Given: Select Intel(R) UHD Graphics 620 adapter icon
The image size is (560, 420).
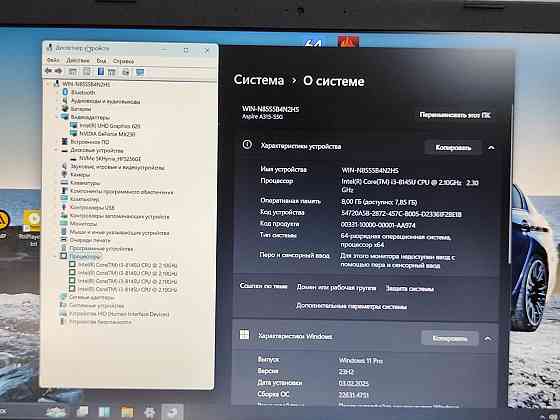Looking at the screenshot, I should point(74,125).
